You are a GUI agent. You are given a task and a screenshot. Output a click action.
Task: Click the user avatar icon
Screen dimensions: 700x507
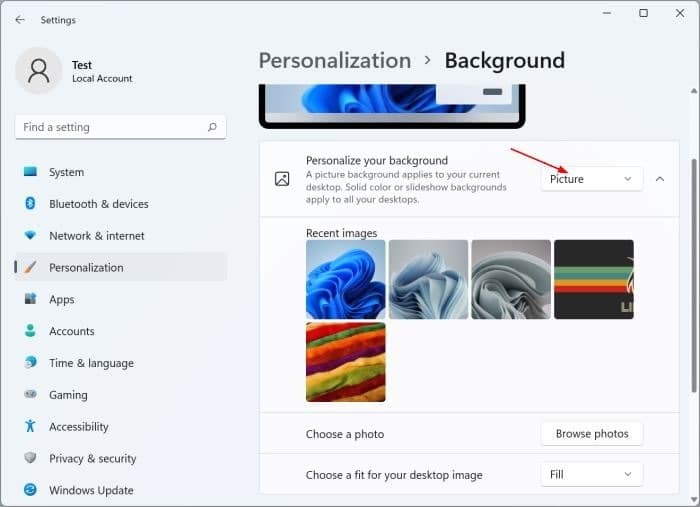click(x=39, y=71)
